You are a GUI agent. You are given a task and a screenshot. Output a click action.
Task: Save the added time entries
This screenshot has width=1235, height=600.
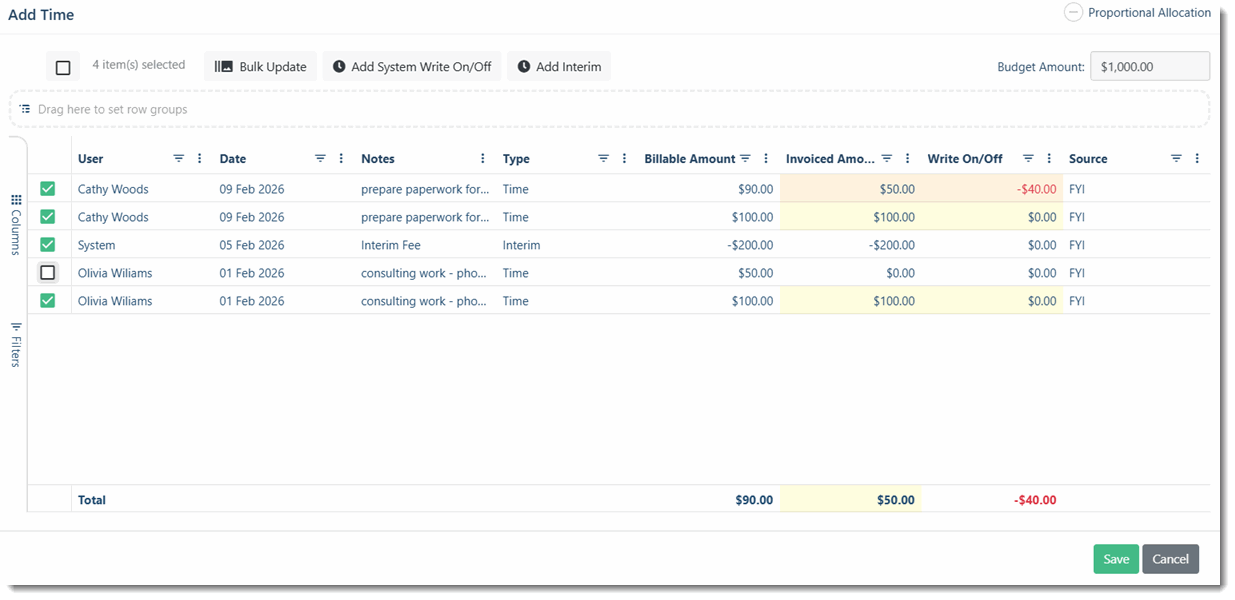[x=1116, y=559]
